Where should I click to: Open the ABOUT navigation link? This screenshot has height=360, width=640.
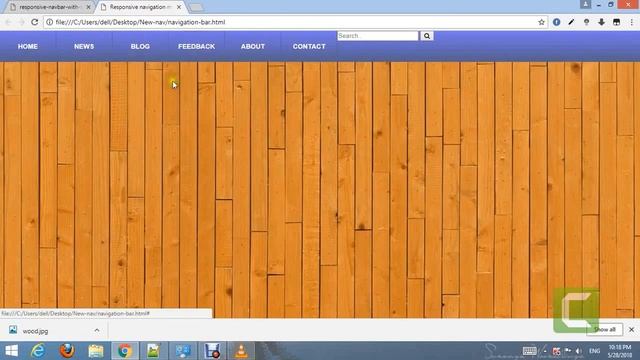click(253, 47)
